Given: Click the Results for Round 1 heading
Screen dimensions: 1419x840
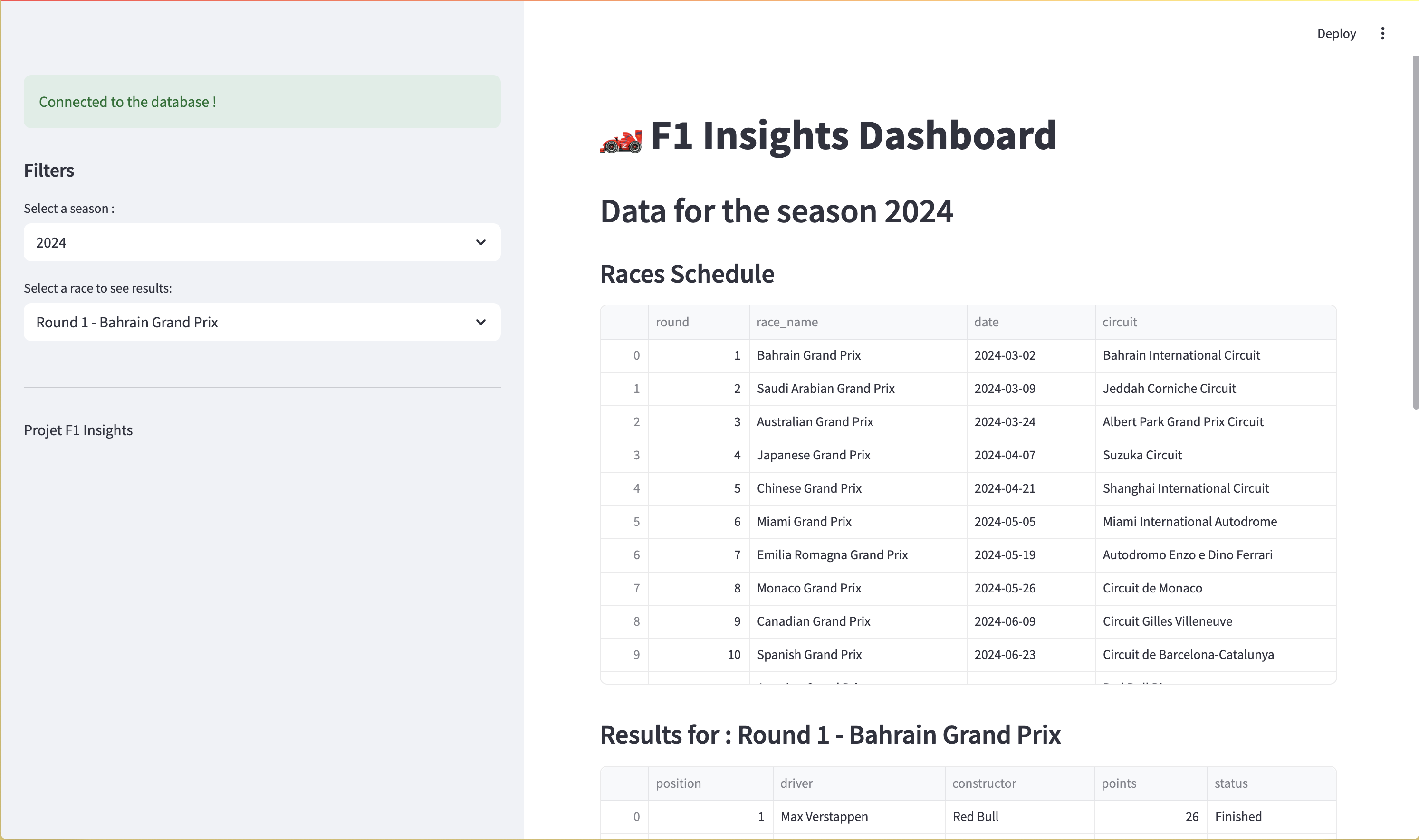Looking at the screenshot, I should pos(830,735).
